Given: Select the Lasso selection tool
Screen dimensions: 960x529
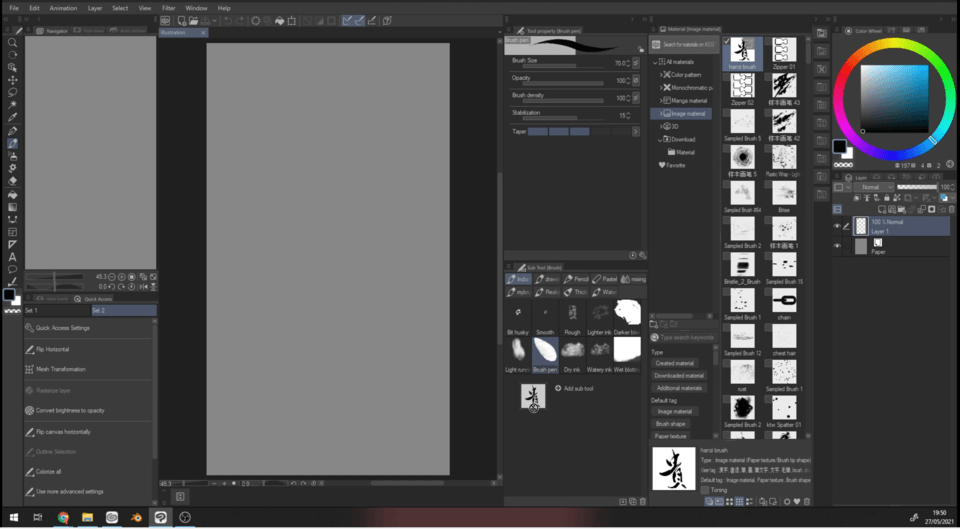Looking at the screenshot, I should 12,92.
